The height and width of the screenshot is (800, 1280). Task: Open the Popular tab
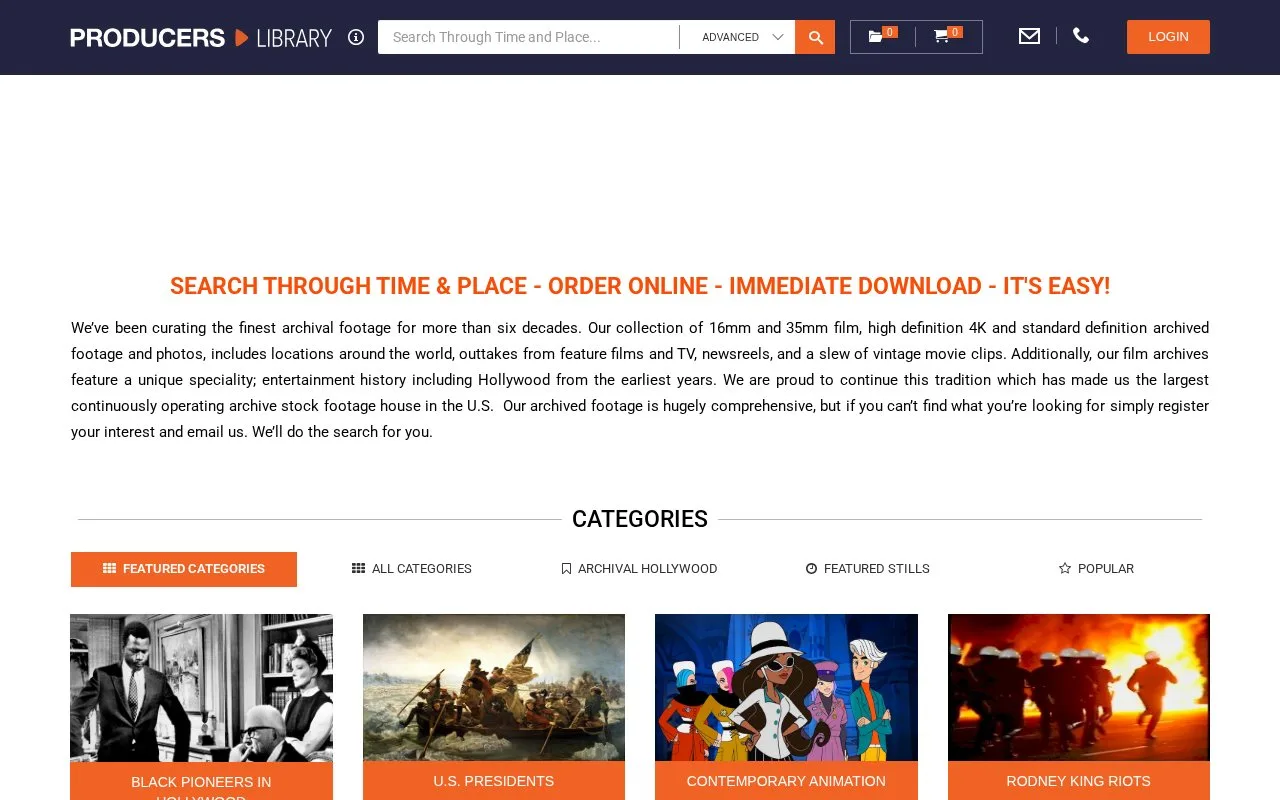pyautogui.click(x=1096, y=569)
